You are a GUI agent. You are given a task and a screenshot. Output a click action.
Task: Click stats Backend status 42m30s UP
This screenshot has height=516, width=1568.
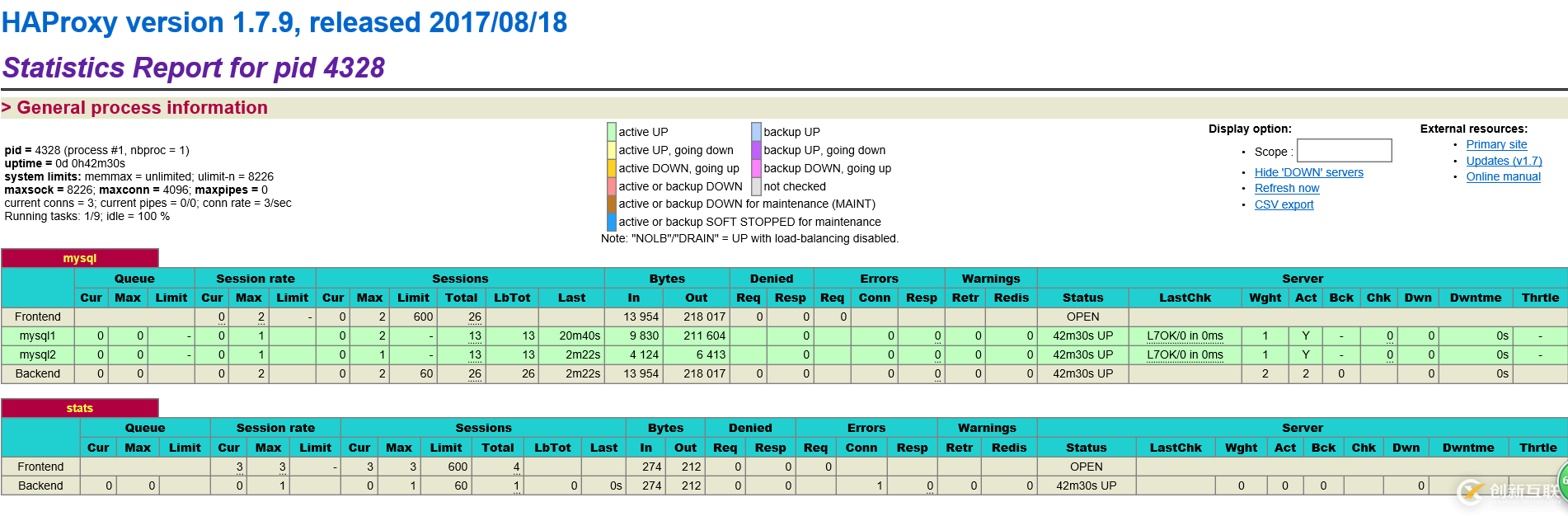1086,486
